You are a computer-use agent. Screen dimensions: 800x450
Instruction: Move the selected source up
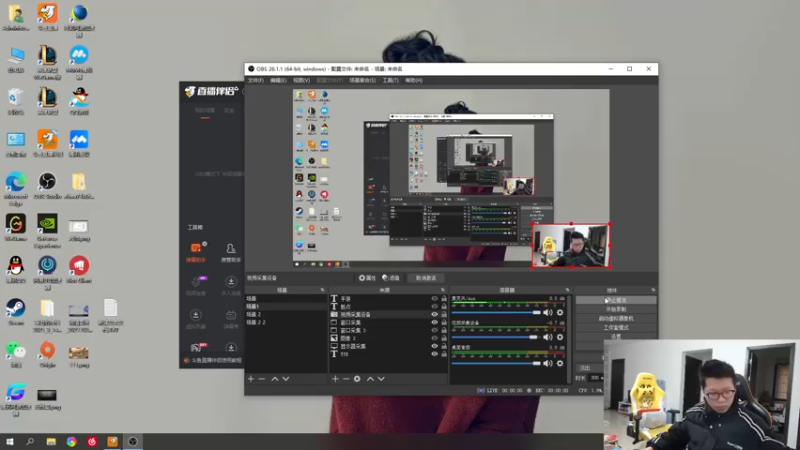(370, 379)
